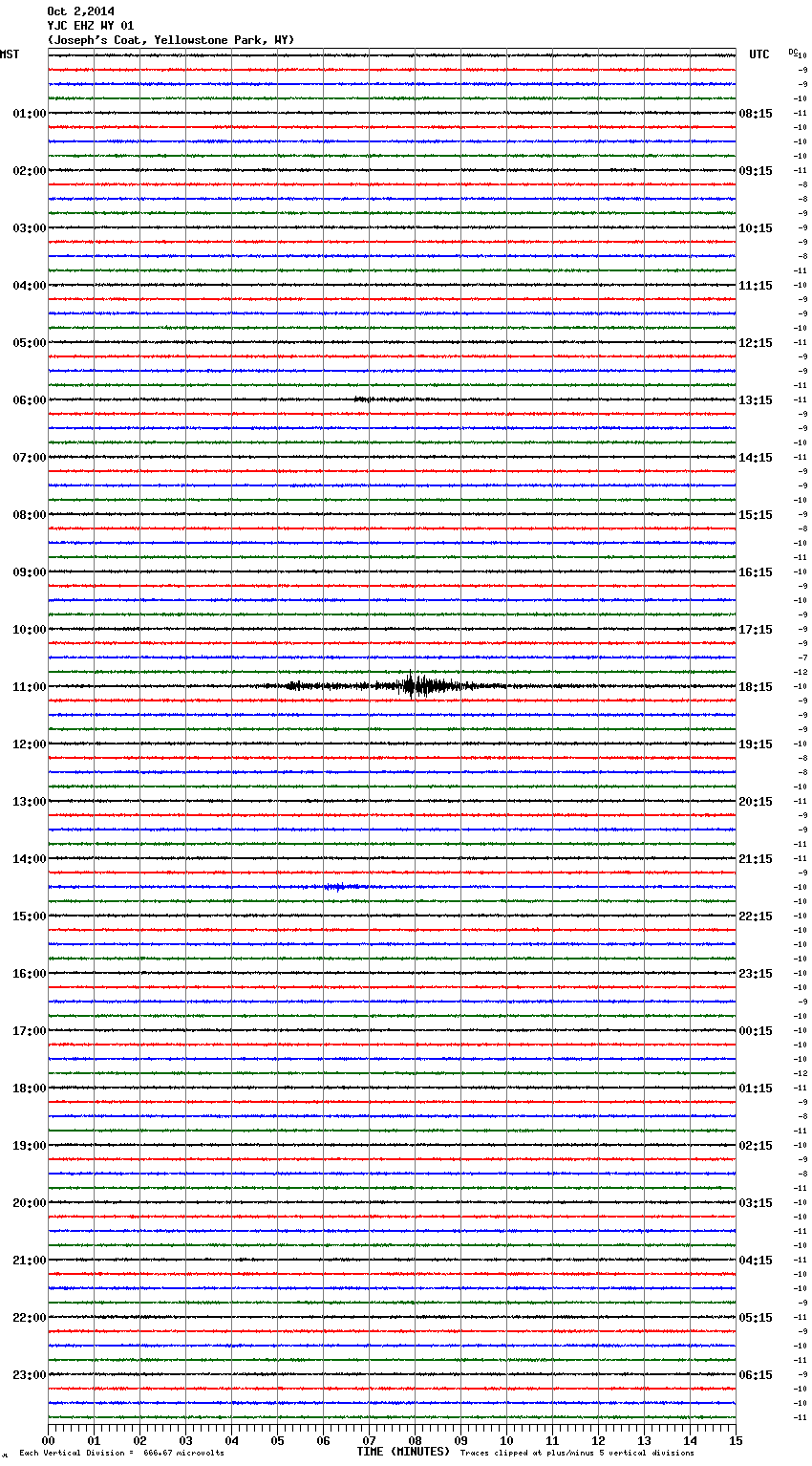The height and width of the screenshot is (1466, 812).
Task: Select the MST time label '09:00'
Action: pos(29,572)
